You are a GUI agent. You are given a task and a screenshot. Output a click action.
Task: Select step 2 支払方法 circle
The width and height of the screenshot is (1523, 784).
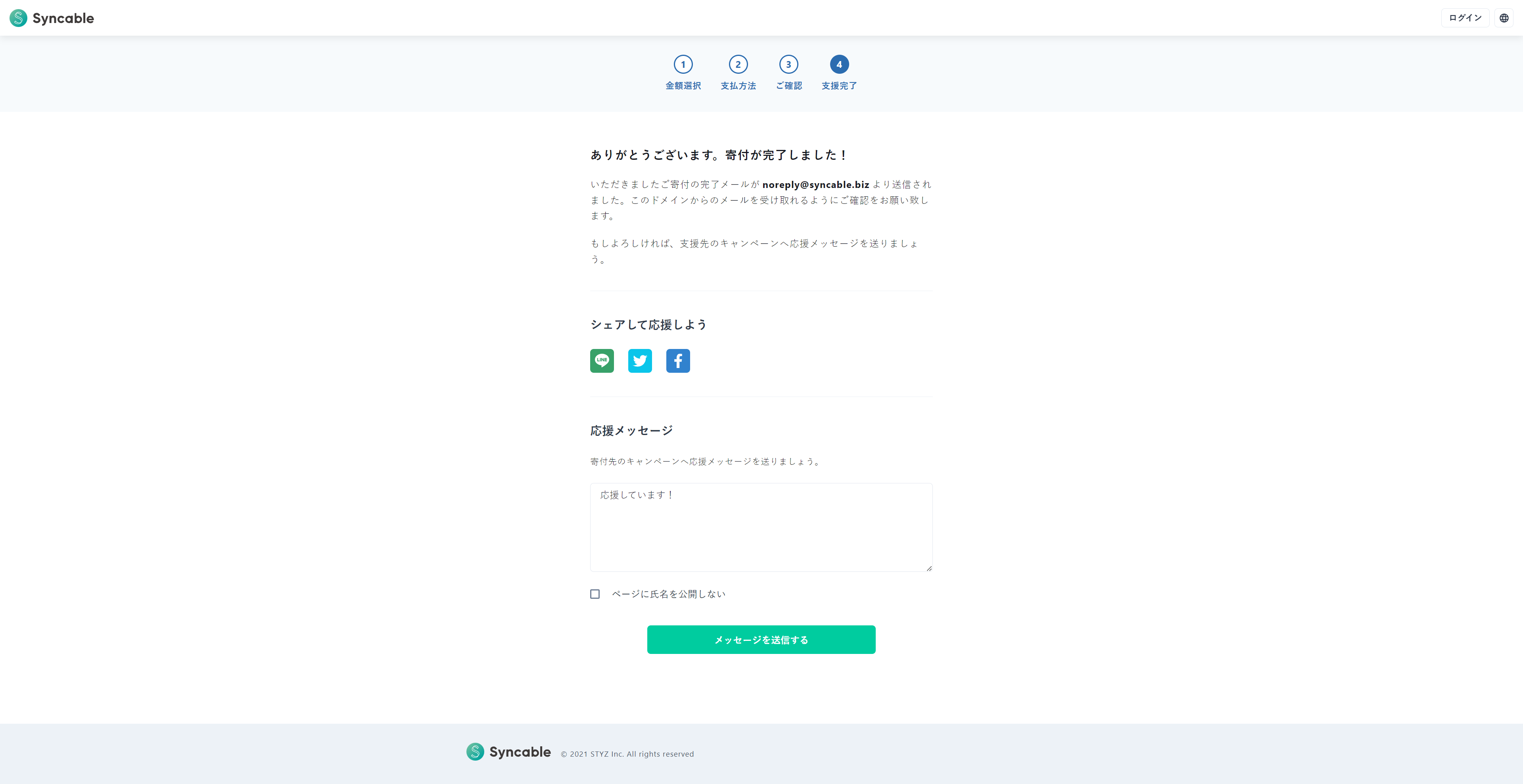pyautogui.click(x=738, y=65)
